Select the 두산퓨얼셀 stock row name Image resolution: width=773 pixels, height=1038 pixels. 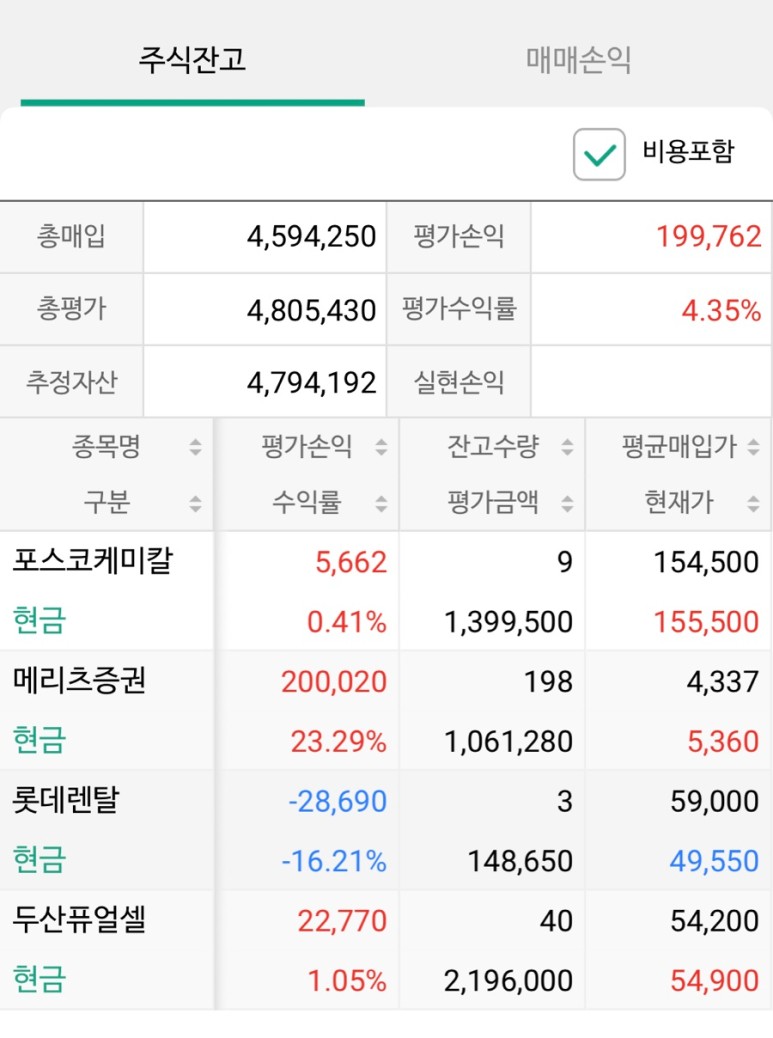(x=79, y=920)
